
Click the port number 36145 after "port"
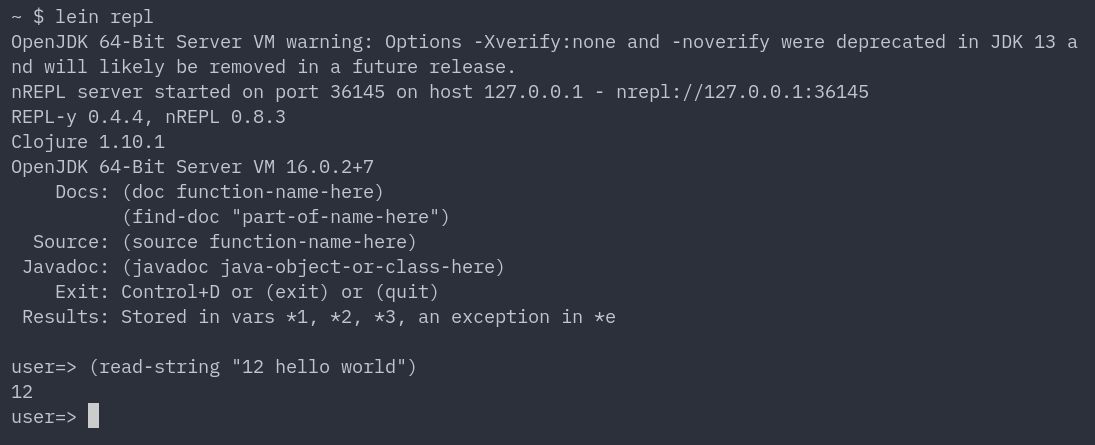(357, 92)
